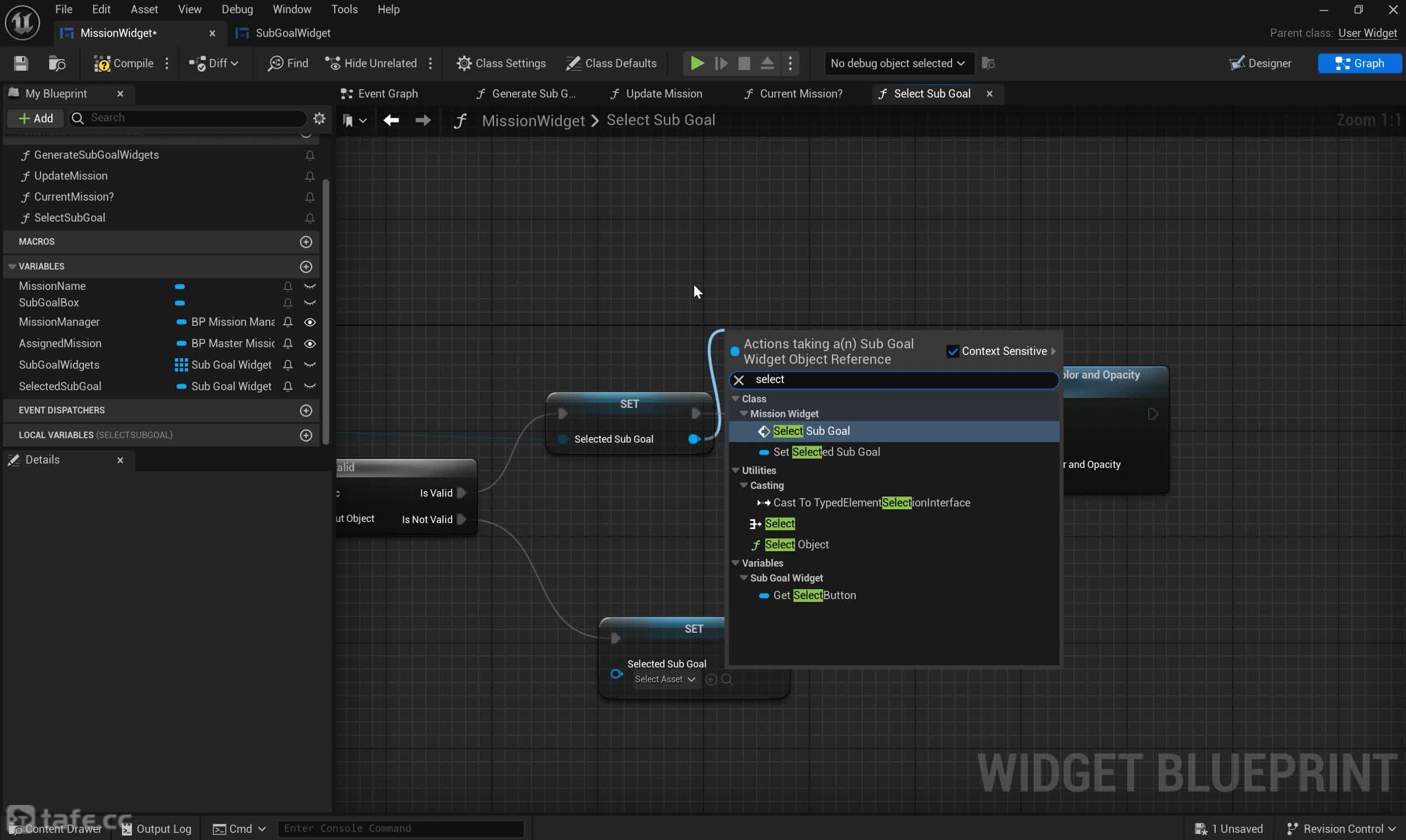This screenshot has width=1406, height=840.
Task: Browse to asset in Content Browser
Action: click(x=57, y=63)
